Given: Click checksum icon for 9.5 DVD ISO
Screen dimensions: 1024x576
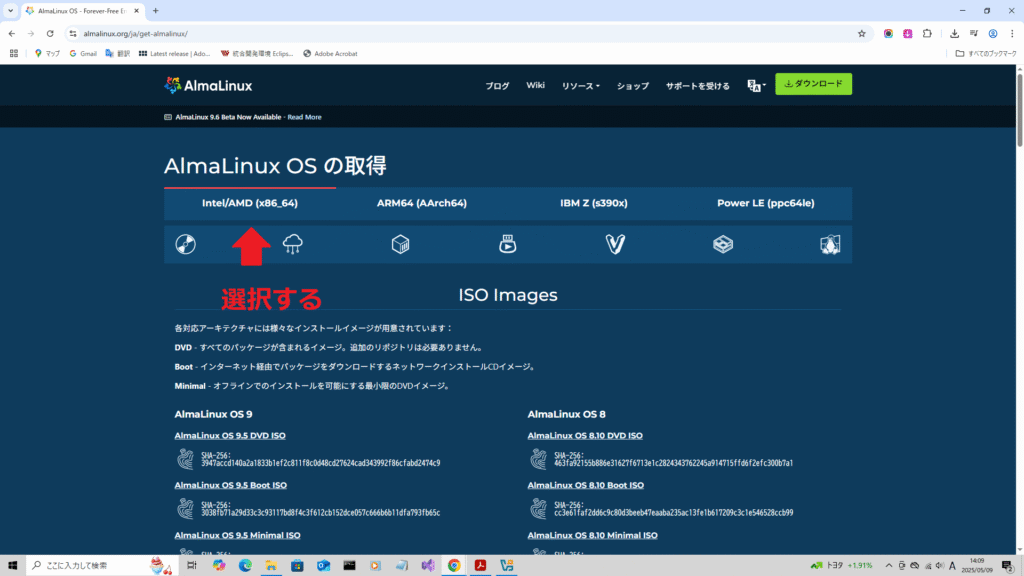Looking at the screenshot, I should point(185,459).
